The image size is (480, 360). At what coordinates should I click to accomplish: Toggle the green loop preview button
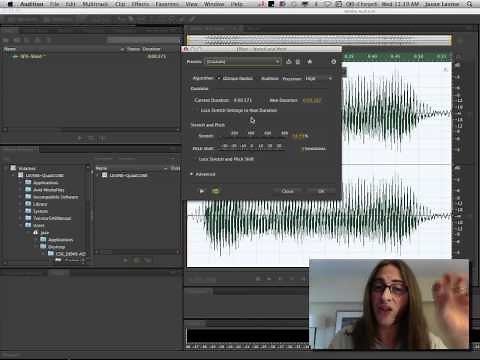click(216, 191)
